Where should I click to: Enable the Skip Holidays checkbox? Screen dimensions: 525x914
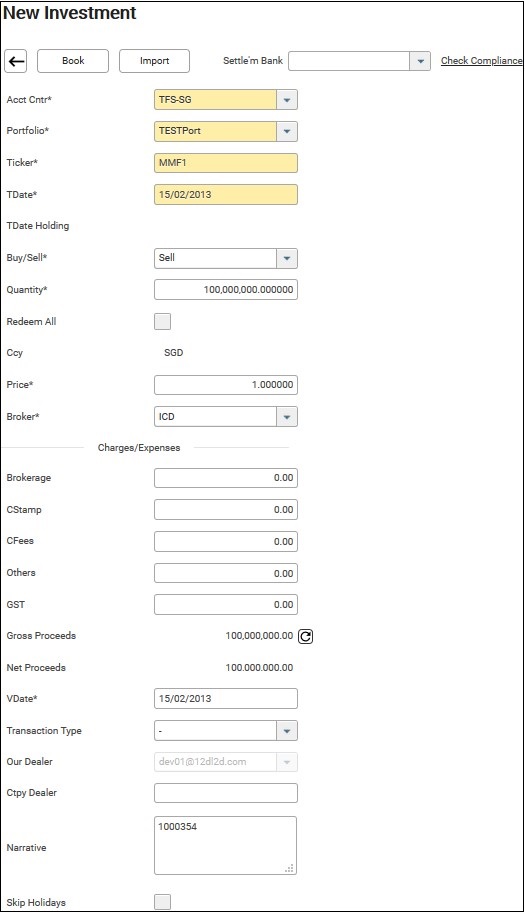coord(163,902)
